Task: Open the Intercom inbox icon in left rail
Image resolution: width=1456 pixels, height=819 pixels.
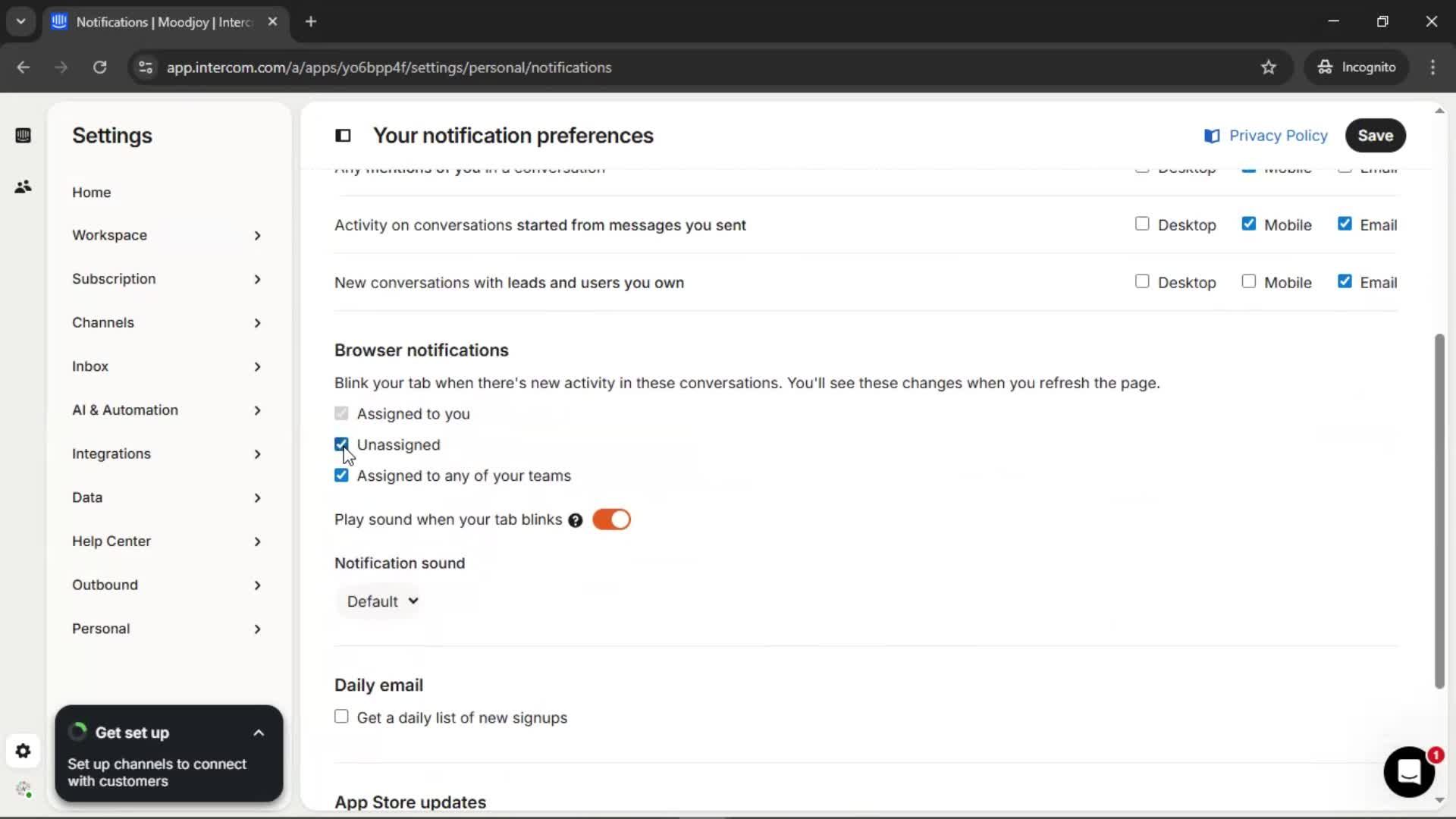Action: coord(23,136)
